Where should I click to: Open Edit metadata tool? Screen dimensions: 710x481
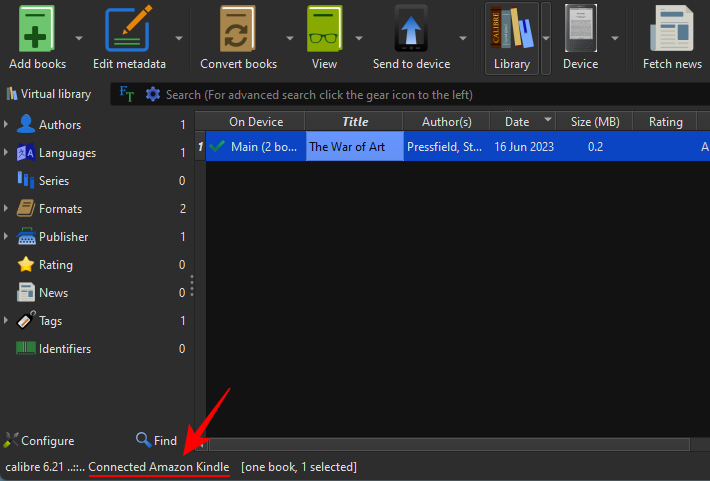[x=129, y=30]
